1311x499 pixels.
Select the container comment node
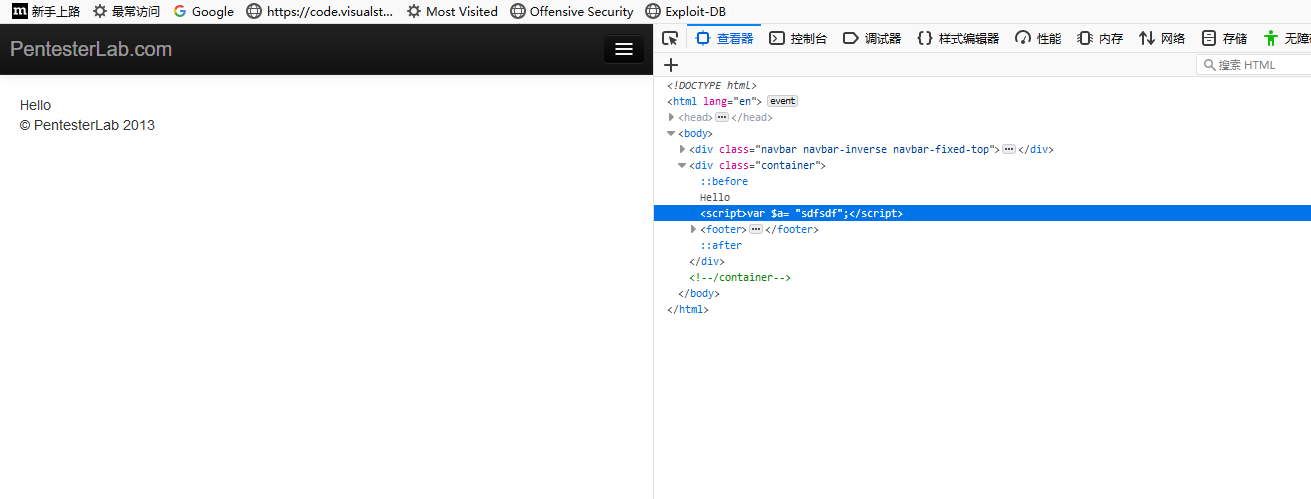(740, 277)
